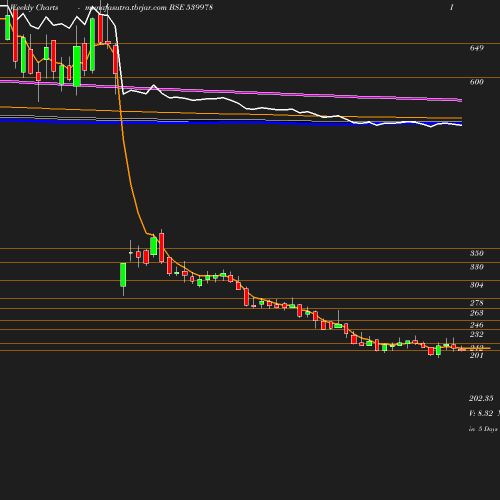
Task: Click the 649 price level label
Action: coord(477,48)
